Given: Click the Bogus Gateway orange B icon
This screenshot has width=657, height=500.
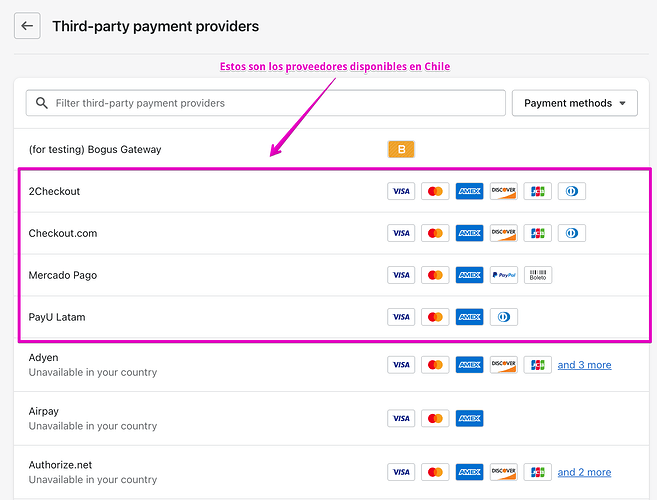Looking at the screenshot, I should point(401,150).
